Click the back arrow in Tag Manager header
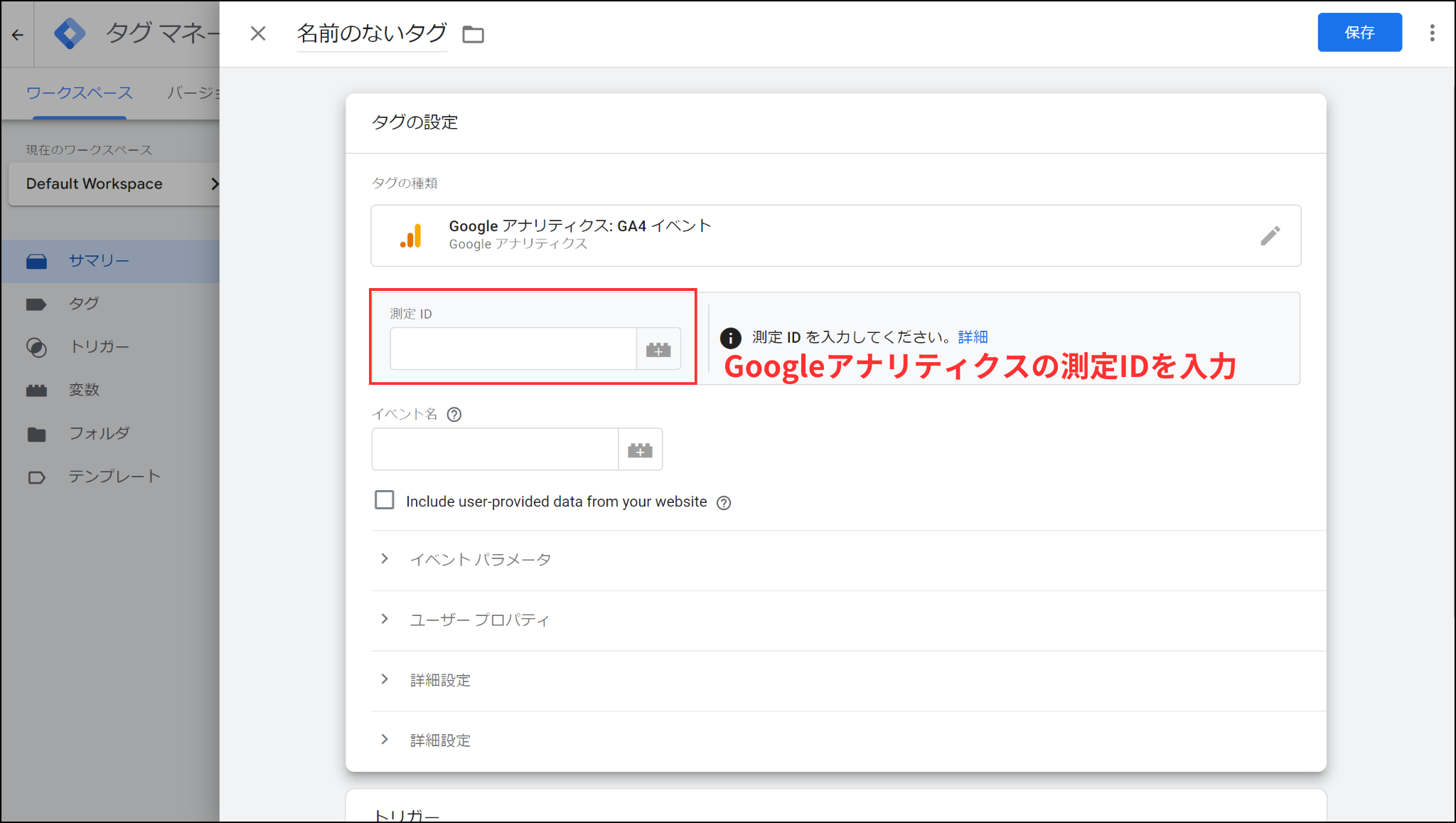This screenshot has width=1456, height=823. click(17, 34)
